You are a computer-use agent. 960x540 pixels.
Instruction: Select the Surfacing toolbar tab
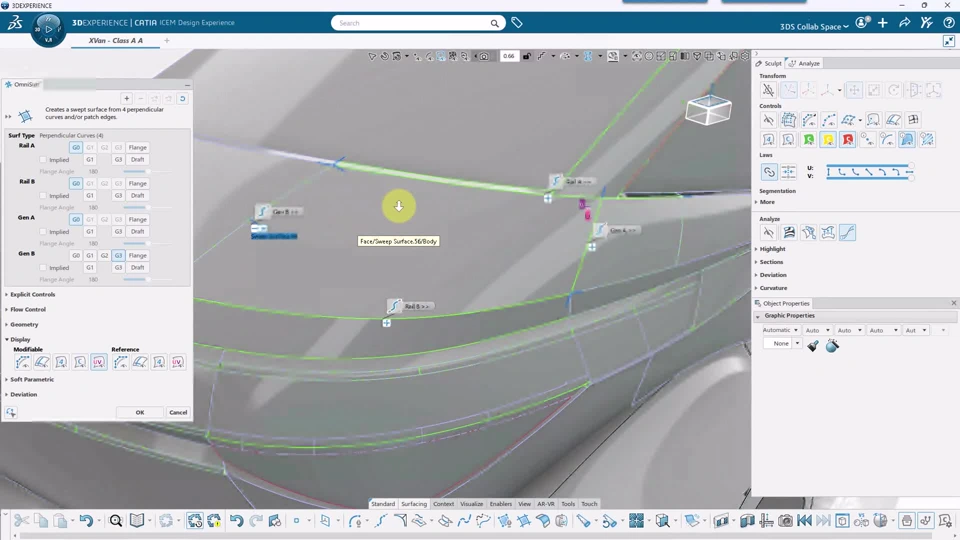pos(414,504)
